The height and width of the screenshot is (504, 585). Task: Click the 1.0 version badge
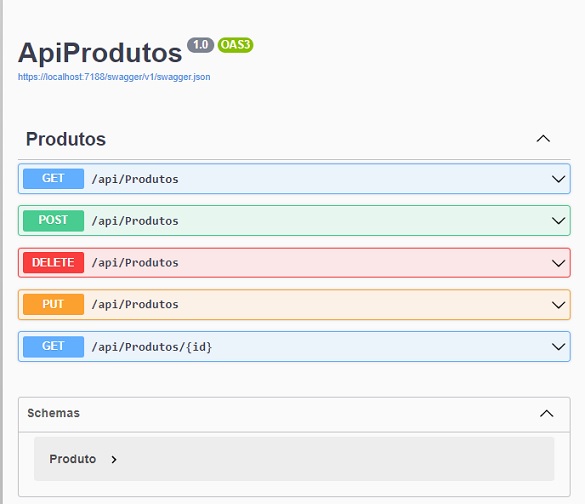click(200, 45)
